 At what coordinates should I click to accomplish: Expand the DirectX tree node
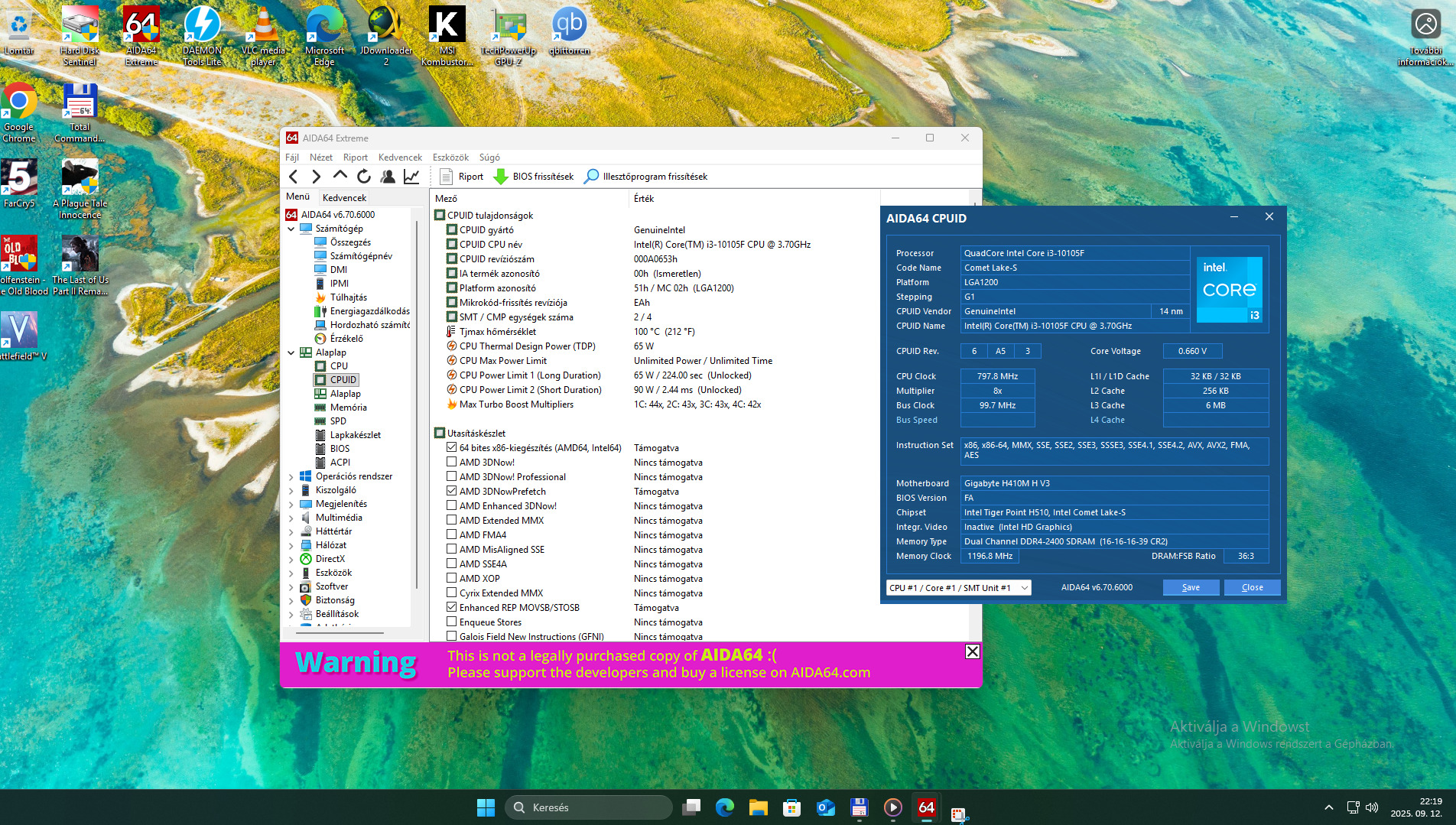point(291,559)
